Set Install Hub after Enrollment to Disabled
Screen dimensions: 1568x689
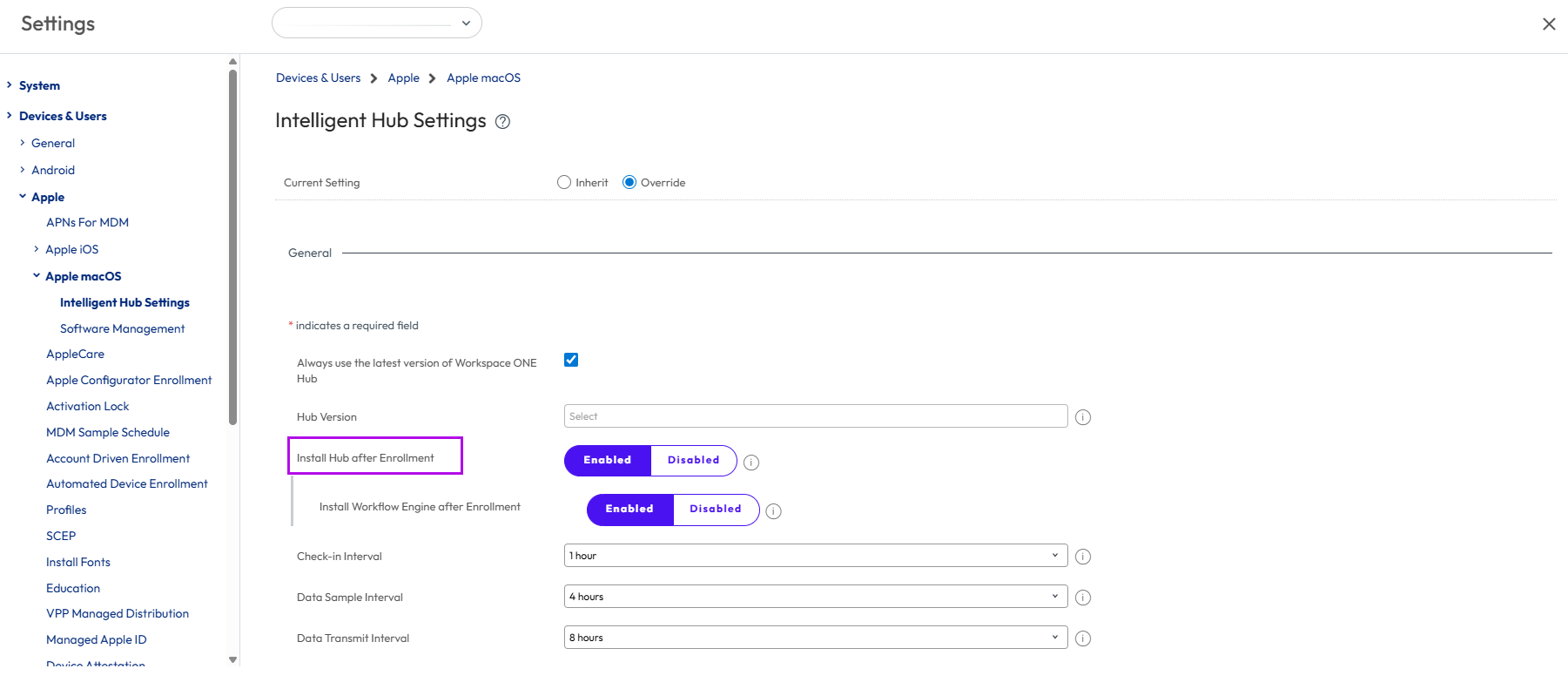[x=694, y=460]
